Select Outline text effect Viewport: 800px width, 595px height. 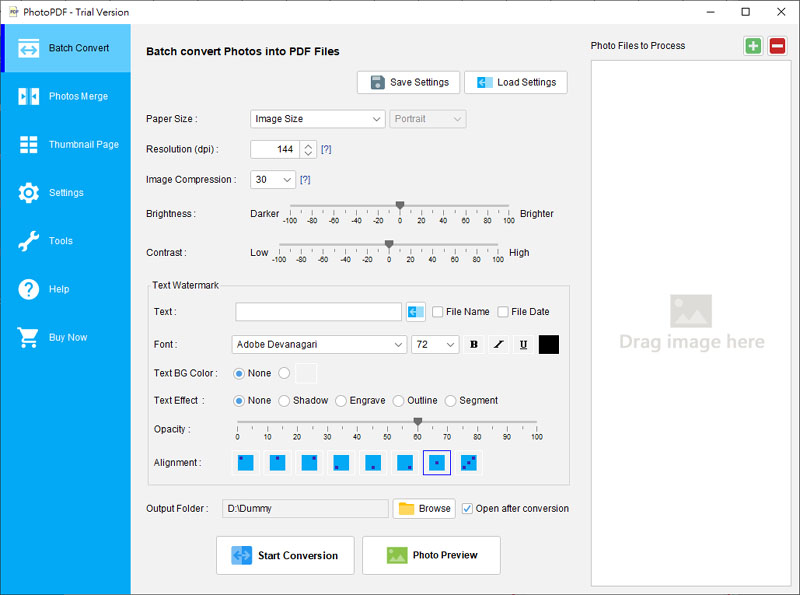tap(398, 401)
